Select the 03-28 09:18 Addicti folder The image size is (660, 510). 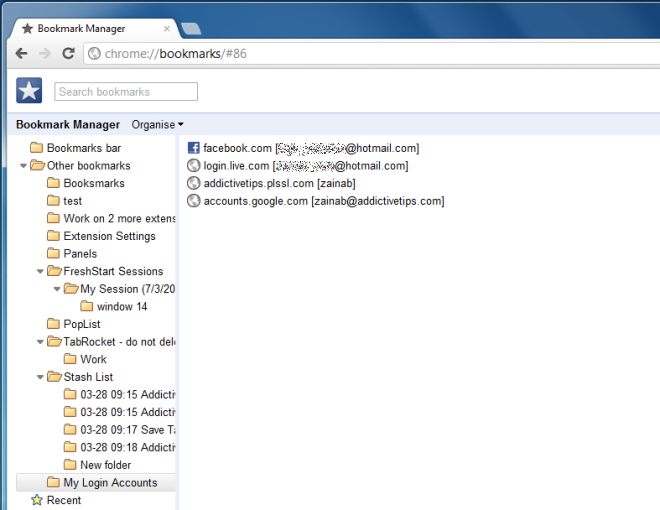[x=128, y=447]
